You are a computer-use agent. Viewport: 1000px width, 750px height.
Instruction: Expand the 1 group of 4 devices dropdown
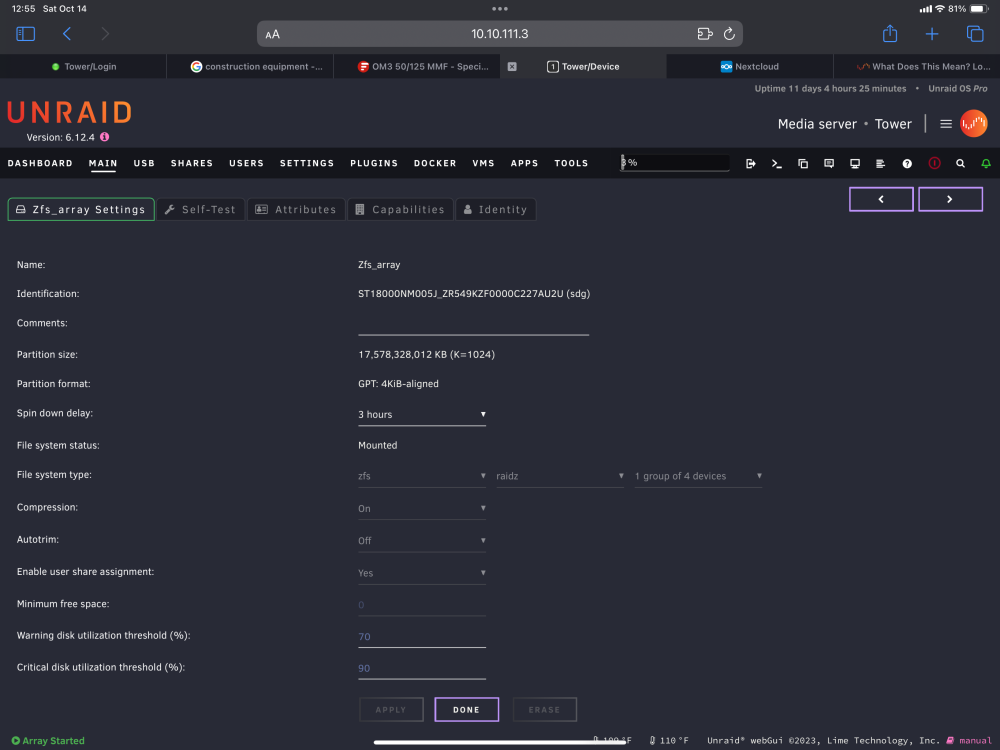tap(698, 476)
